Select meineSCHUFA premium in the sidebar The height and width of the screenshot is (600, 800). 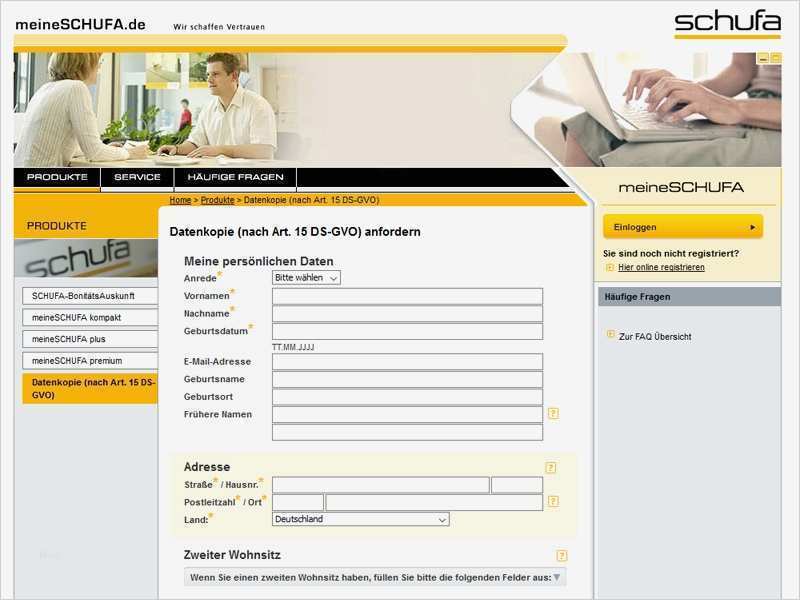coord(90,361)
